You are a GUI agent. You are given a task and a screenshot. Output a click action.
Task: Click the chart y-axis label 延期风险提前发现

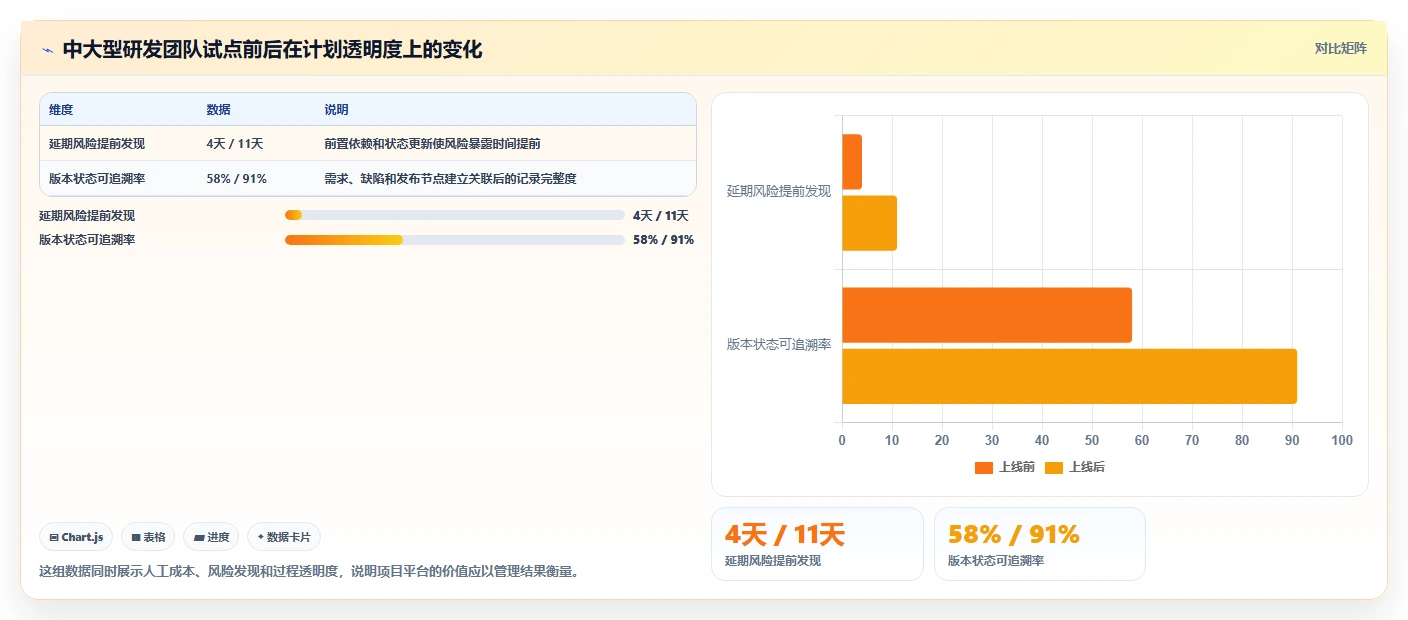778,192
